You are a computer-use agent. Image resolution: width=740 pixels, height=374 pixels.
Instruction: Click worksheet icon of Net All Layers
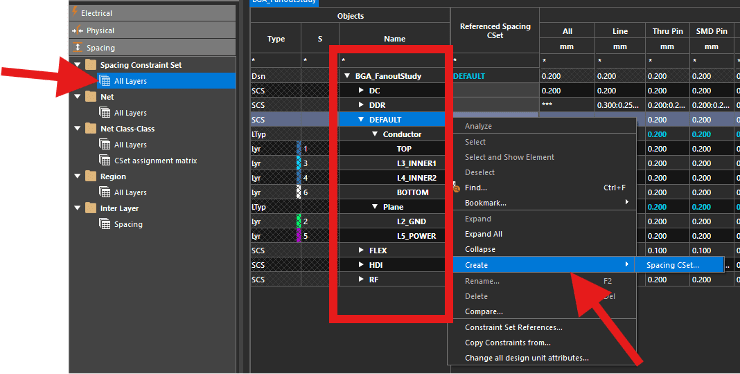point(105,113)
